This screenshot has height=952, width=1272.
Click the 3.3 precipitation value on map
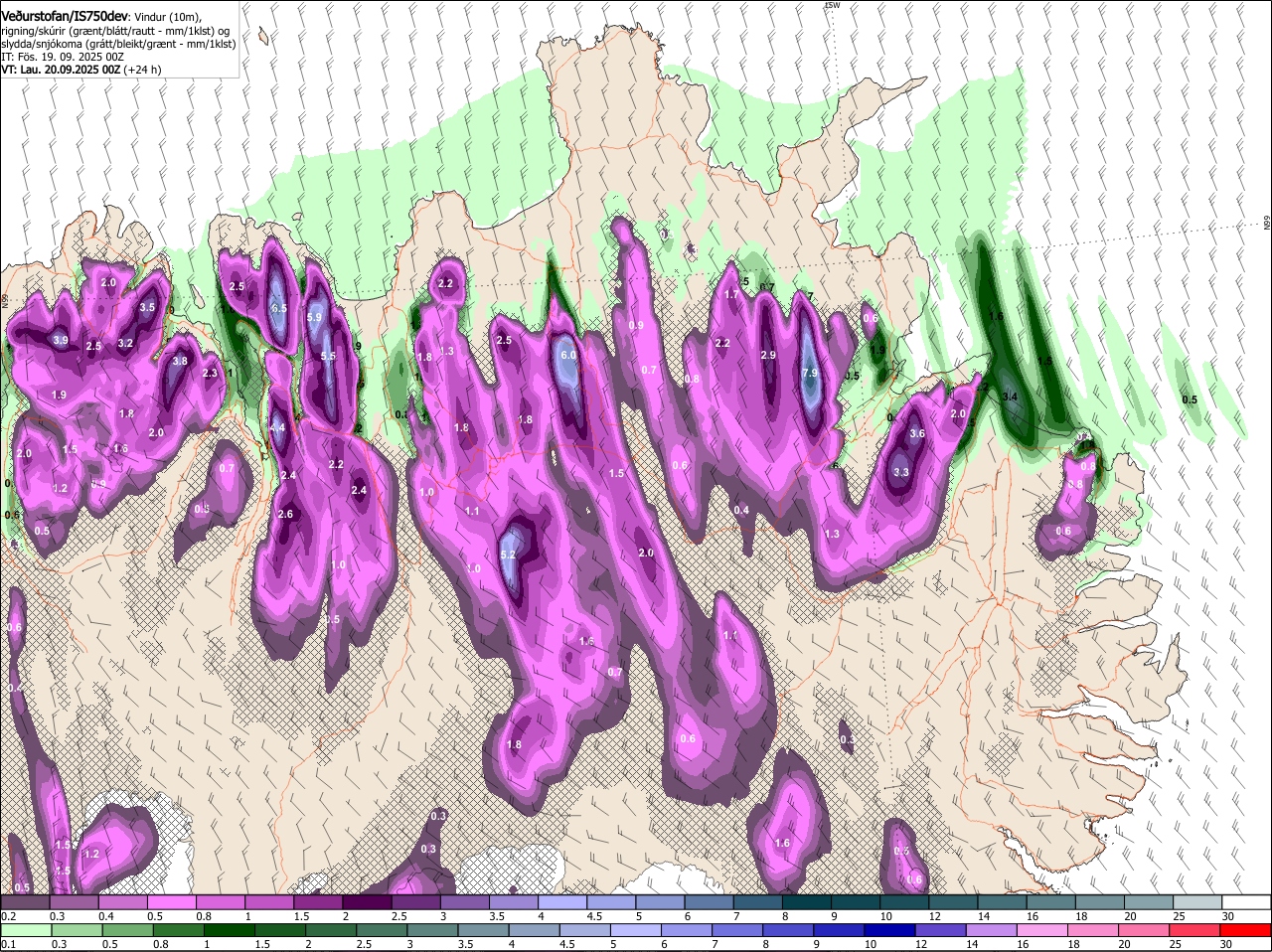[901, 472]
